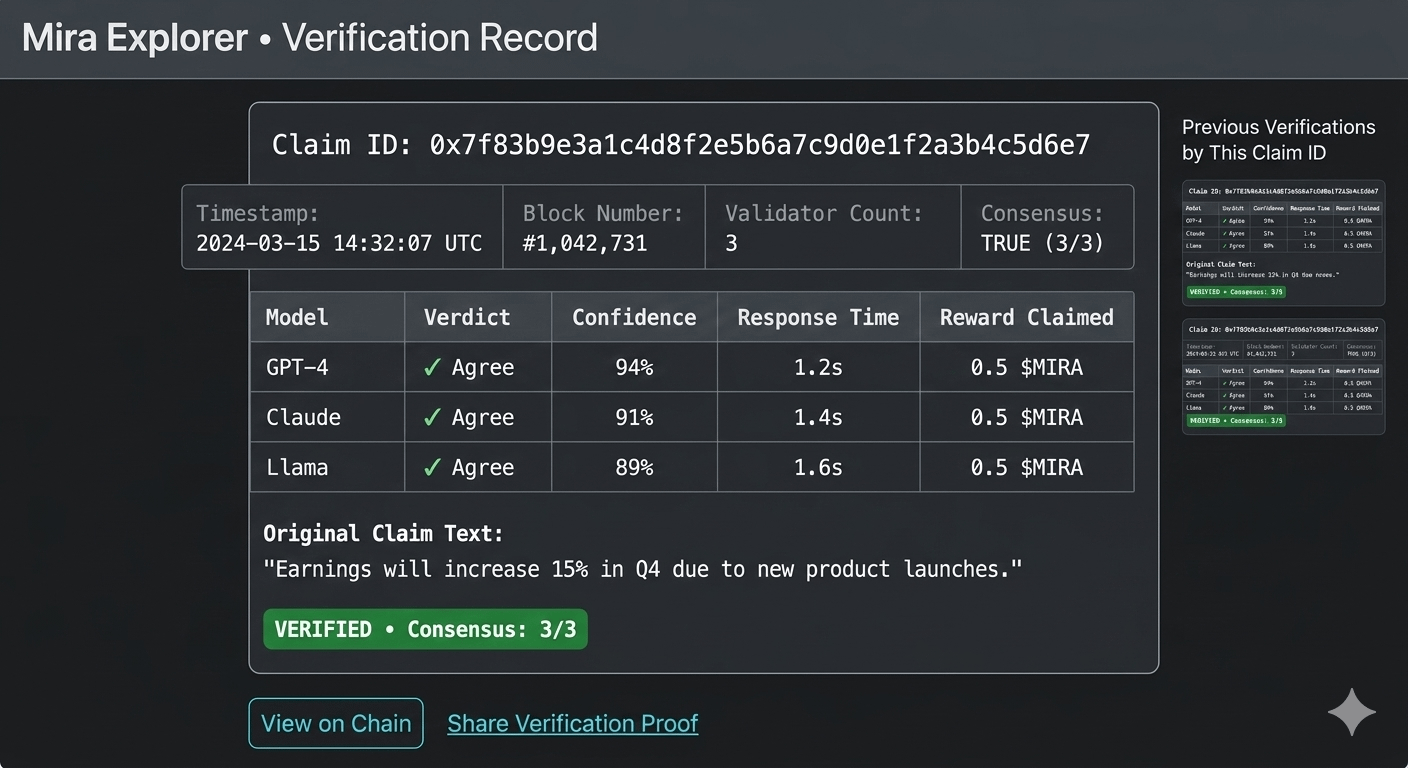Click the View on Chain button
The image size is (1408, 768).
point(336,723)
